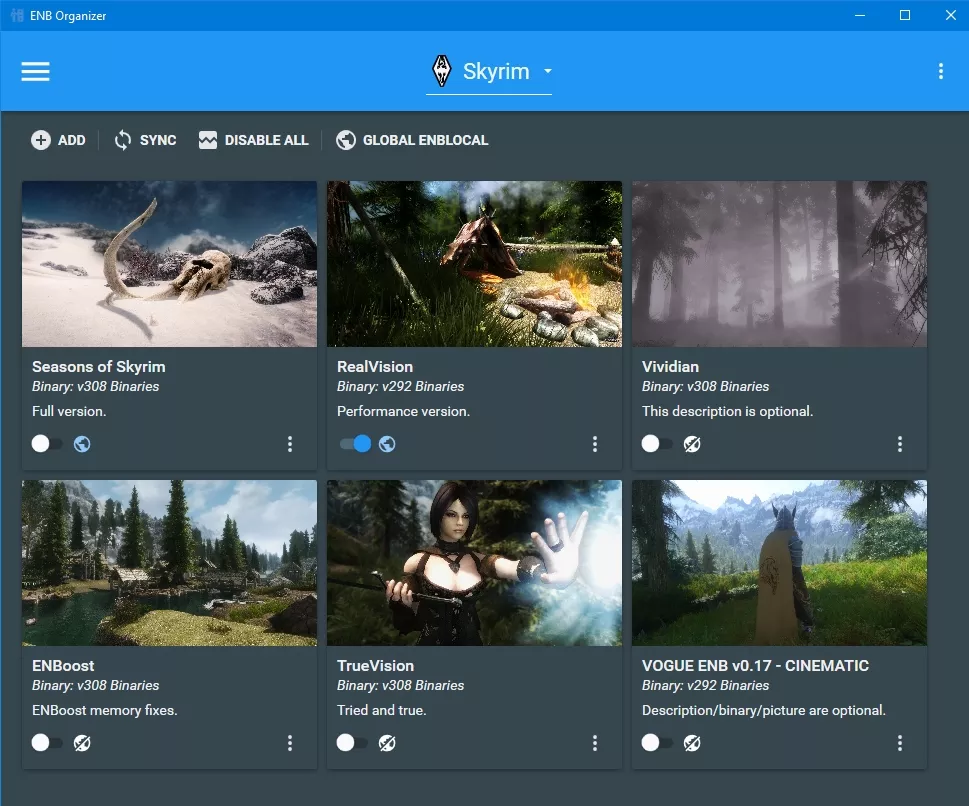The width and height of the screenshot is (969, 806).
Task: Toggle crossed-out globe icon on ENBoost
Action: point(82,743)
